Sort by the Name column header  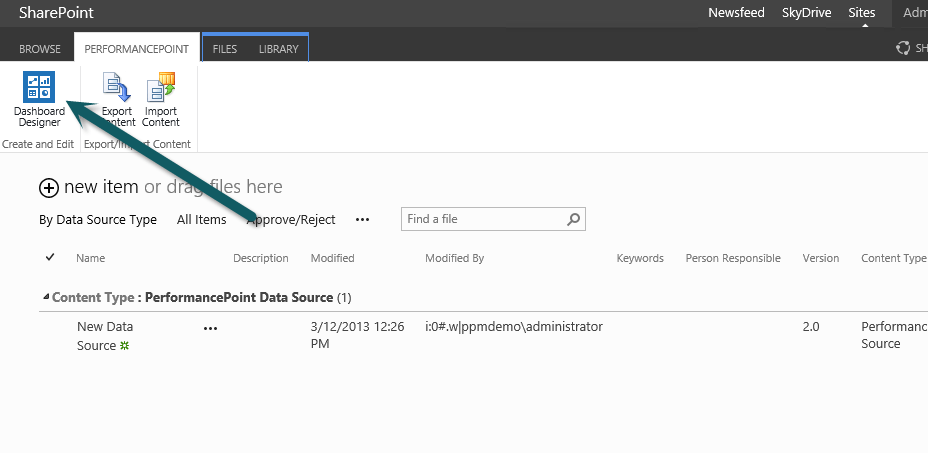(x=91, y=258)
